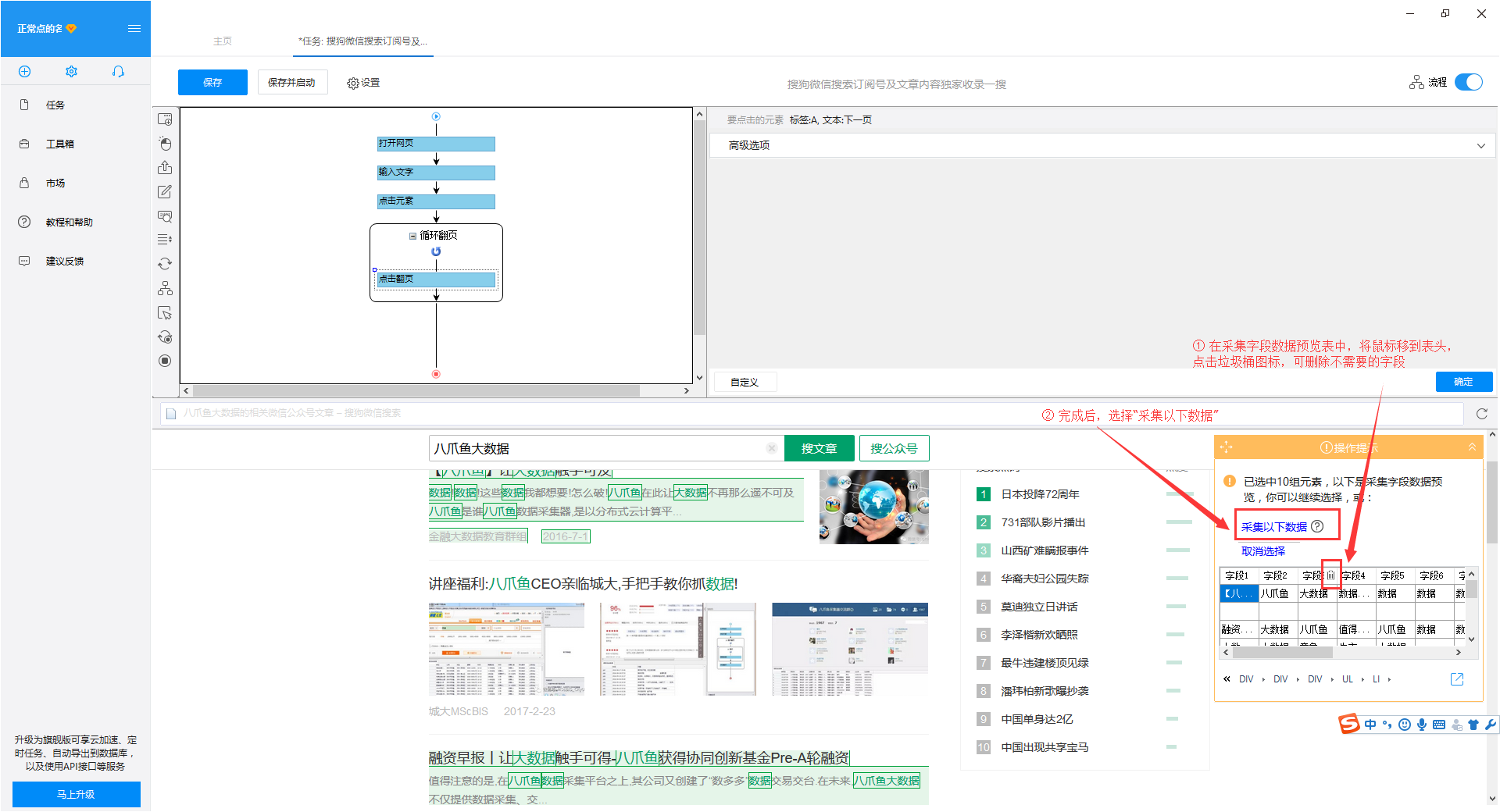Collapse the 操作提示 tips panel

(x=1472, y=447)
